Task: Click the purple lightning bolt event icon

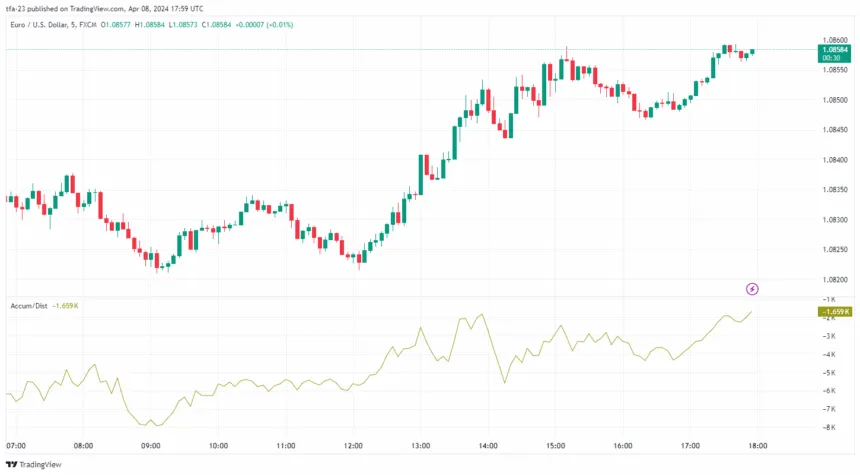Action: (x=752, y=289)
